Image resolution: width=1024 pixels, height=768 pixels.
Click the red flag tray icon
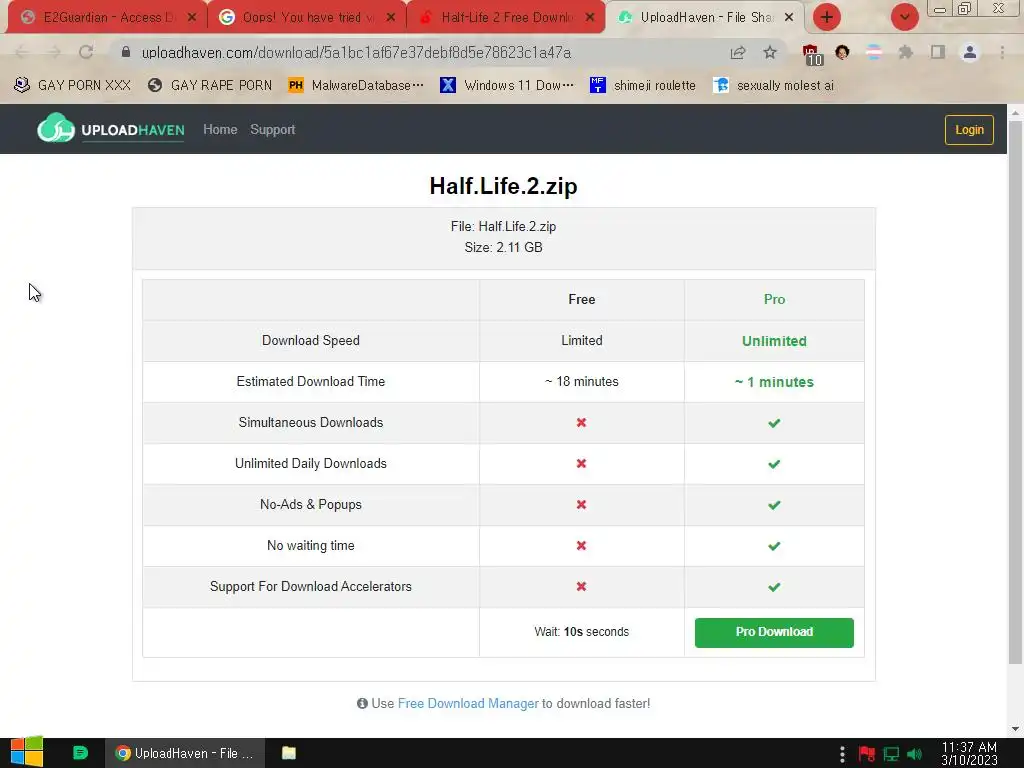pyautogui.click(x=867, y=754)
